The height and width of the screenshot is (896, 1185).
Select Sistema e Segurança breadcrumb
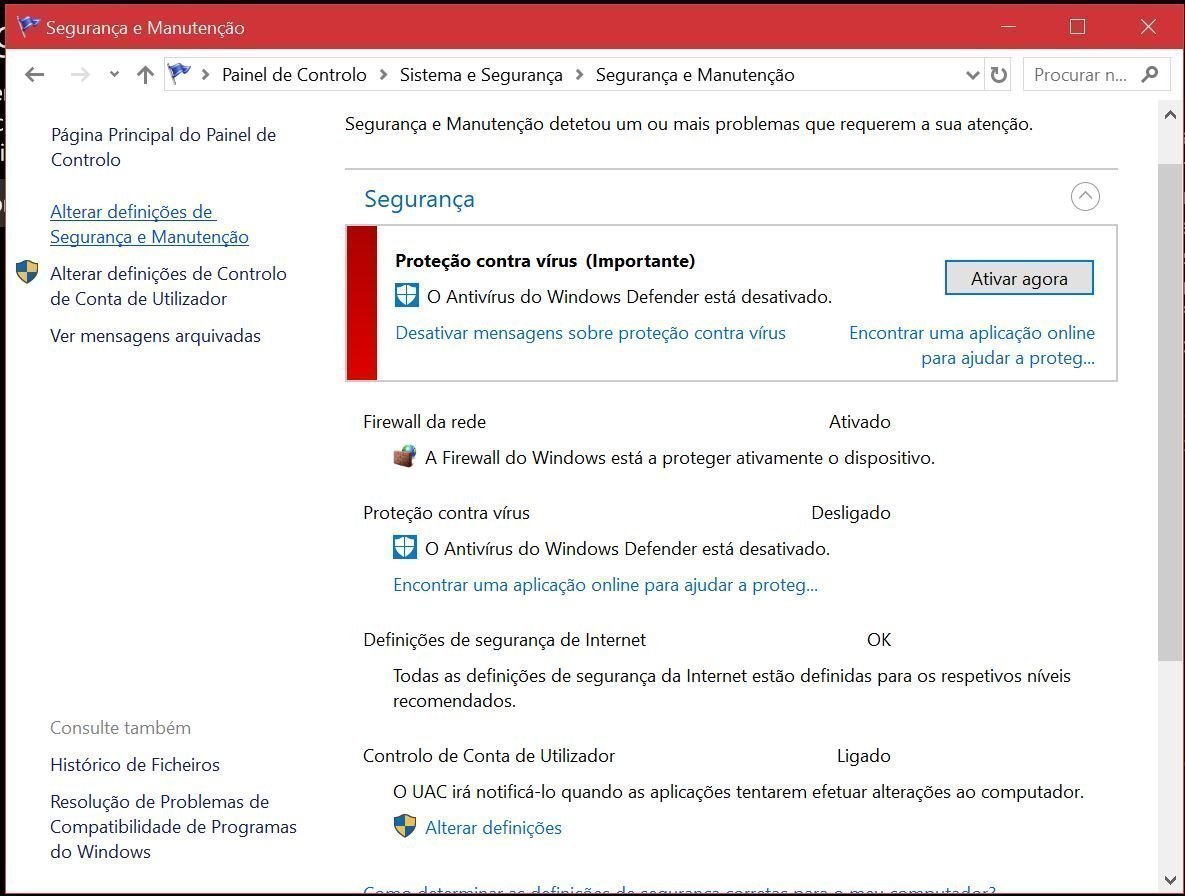pyautogui.click(x=481, y=75)
